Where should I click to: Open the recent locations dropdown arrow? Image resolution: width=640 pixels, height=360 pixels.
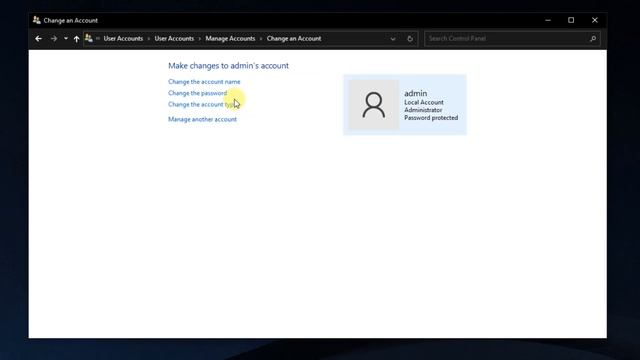(66, 39)
